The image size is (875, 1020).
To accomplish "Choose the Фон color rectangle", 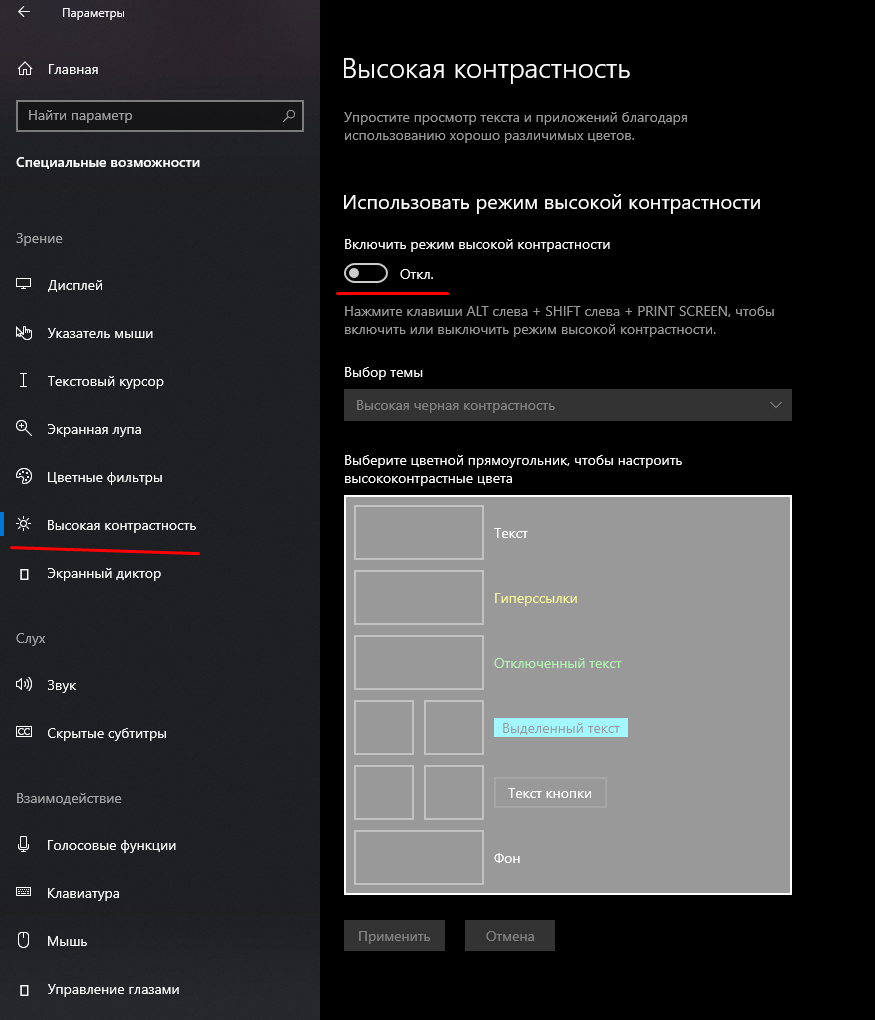I will click(x=419, y=858).
